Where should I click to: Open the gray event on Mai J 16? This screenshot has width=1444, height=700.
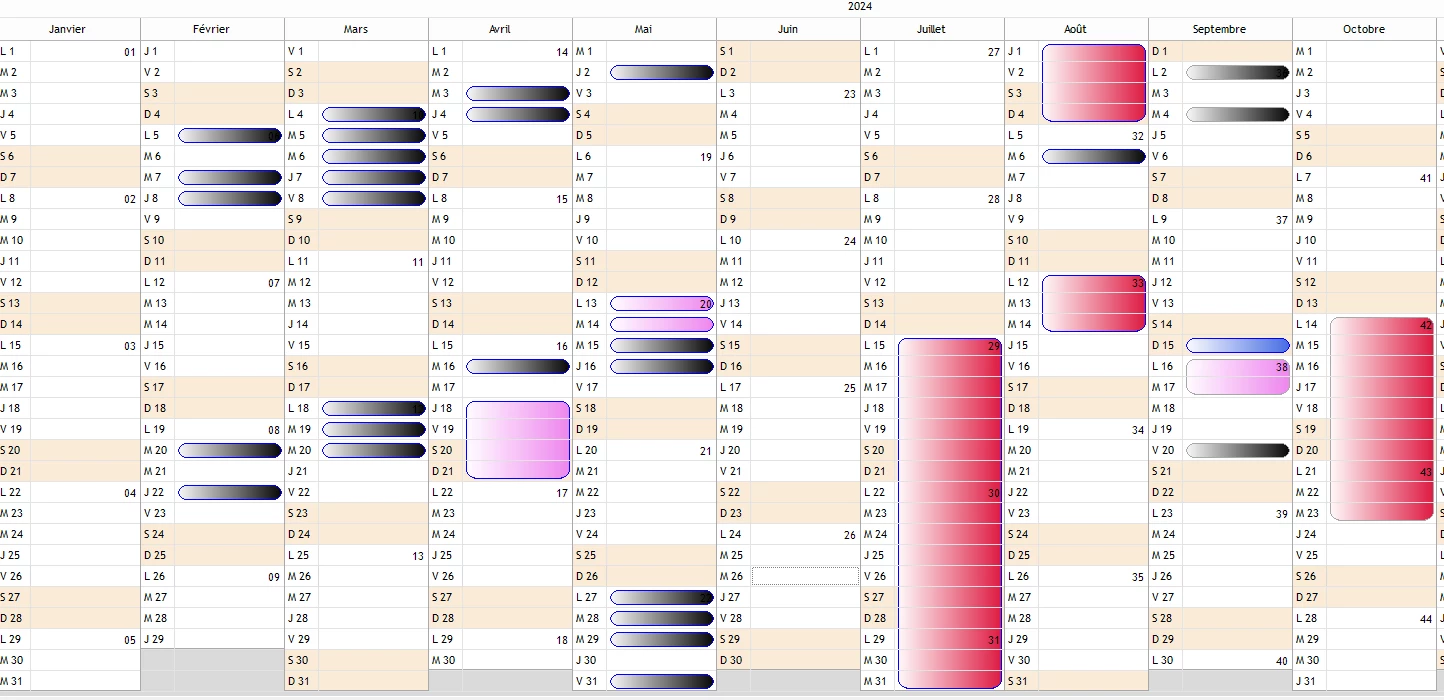click(662, 366)
